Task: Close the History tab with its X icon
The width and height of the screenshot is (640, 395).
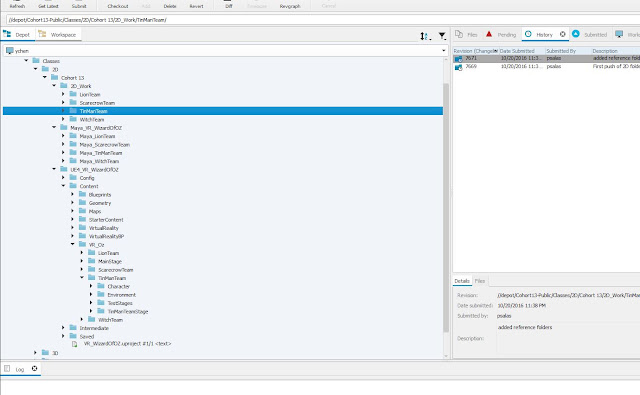Action: [562, 35]
